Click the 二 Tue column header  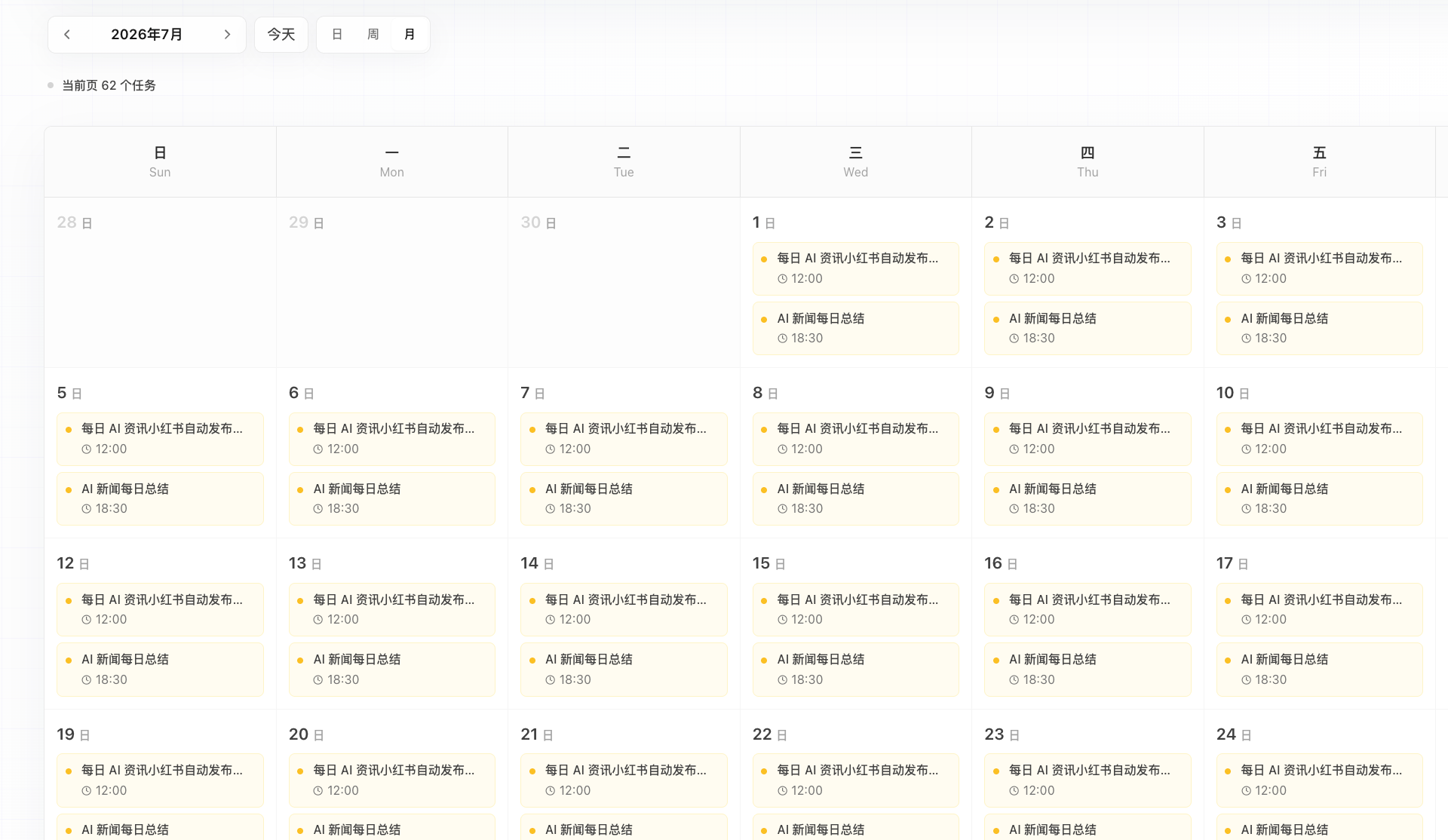point(624,161)
